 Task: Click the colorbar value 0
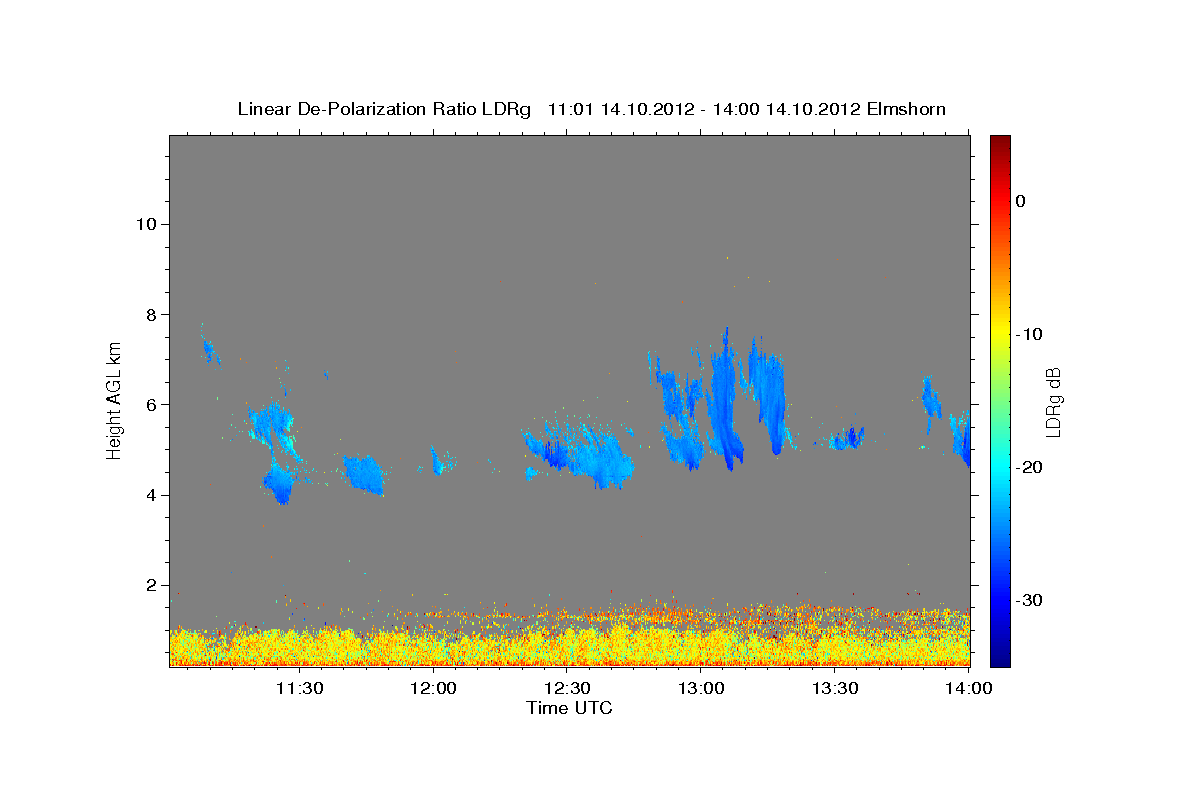1020,201
